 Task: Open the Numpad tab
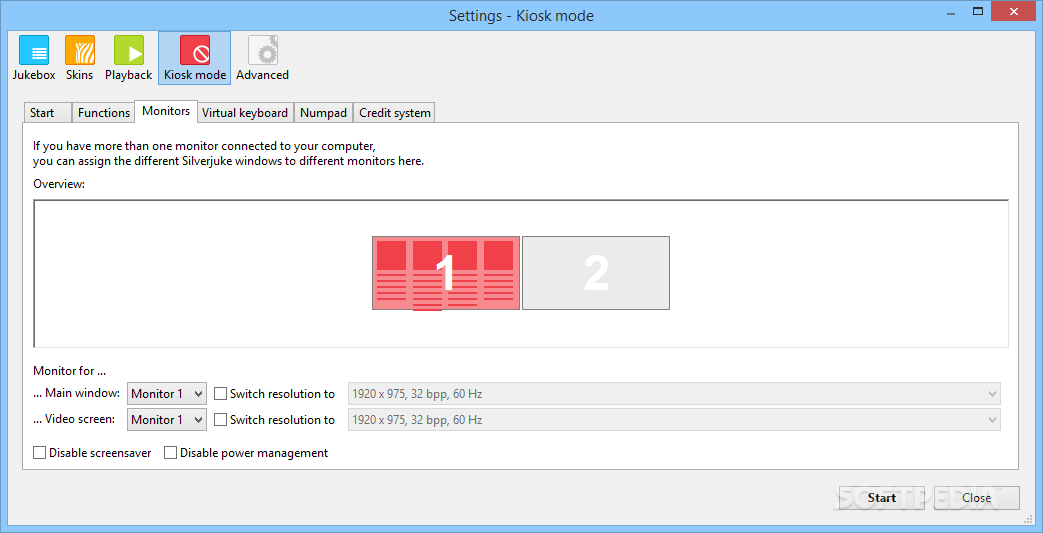pos(323,112)
